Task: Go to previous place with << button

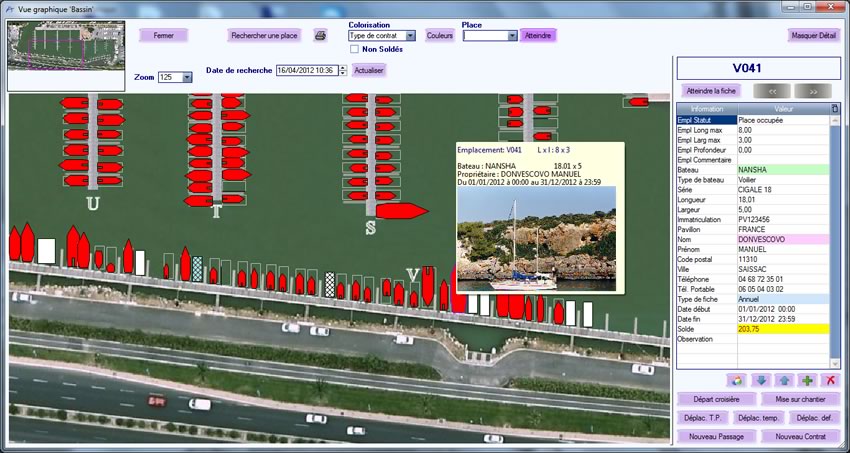Action: pos(771,91)
